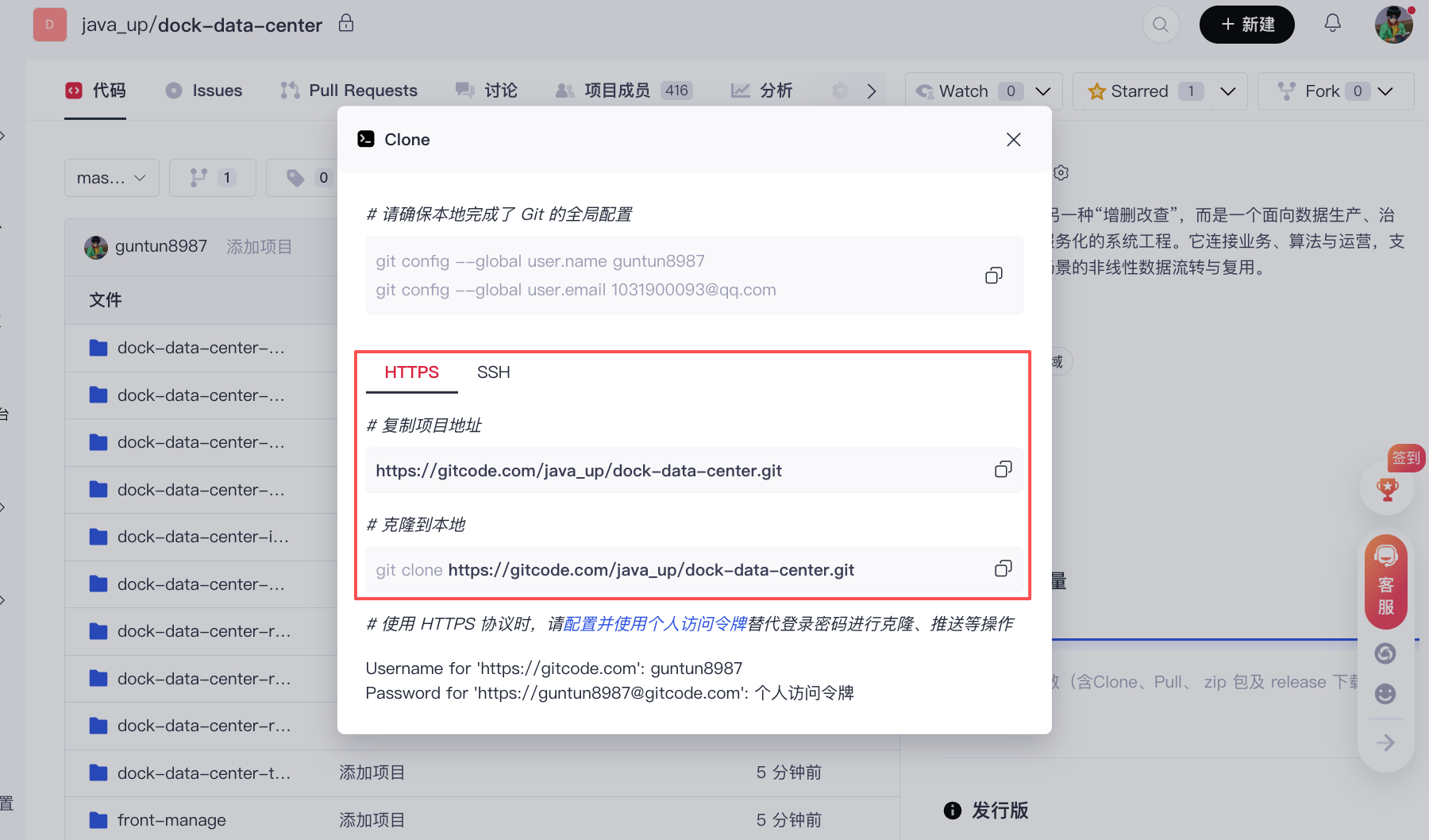Toggle Watch on this repository
1429x840 pixels.
(x=953, y=91)
